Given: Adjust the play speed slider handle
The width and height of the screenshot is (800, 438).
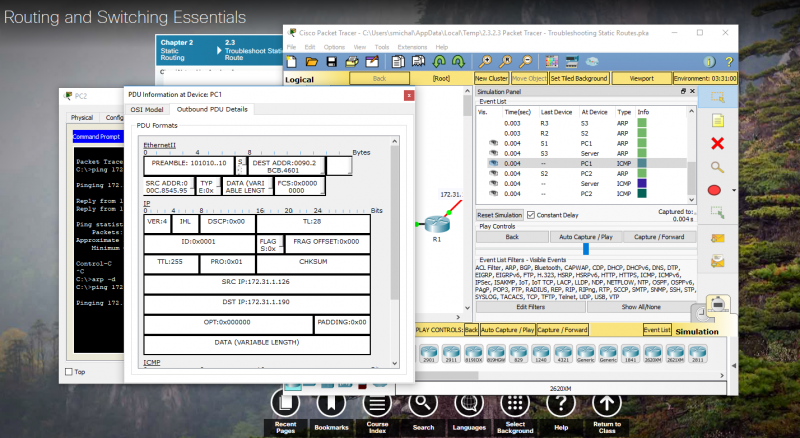Looking at the screenshot, I should 586,249.
